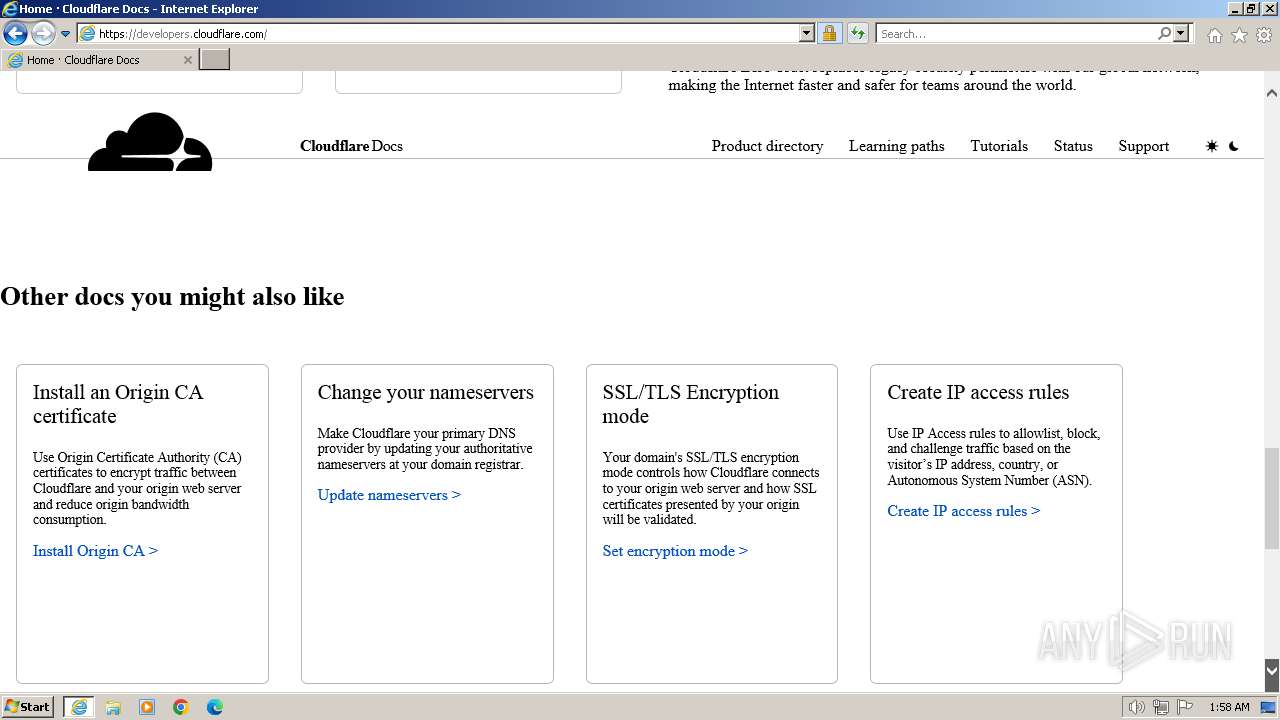Image resolution: width=1280 pixels, height=720 pixels.
Task: Click the Create IP access rules heading
Action: click(x=978, y=392)
